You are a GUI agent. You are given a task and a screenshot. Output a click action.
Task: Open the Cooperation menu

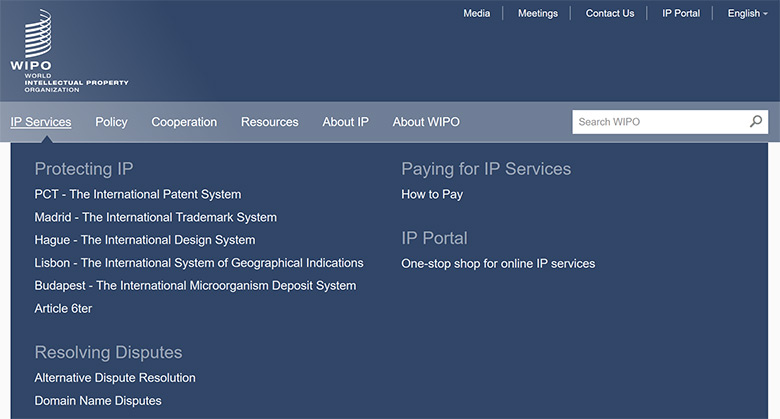[x=184, y=122]
